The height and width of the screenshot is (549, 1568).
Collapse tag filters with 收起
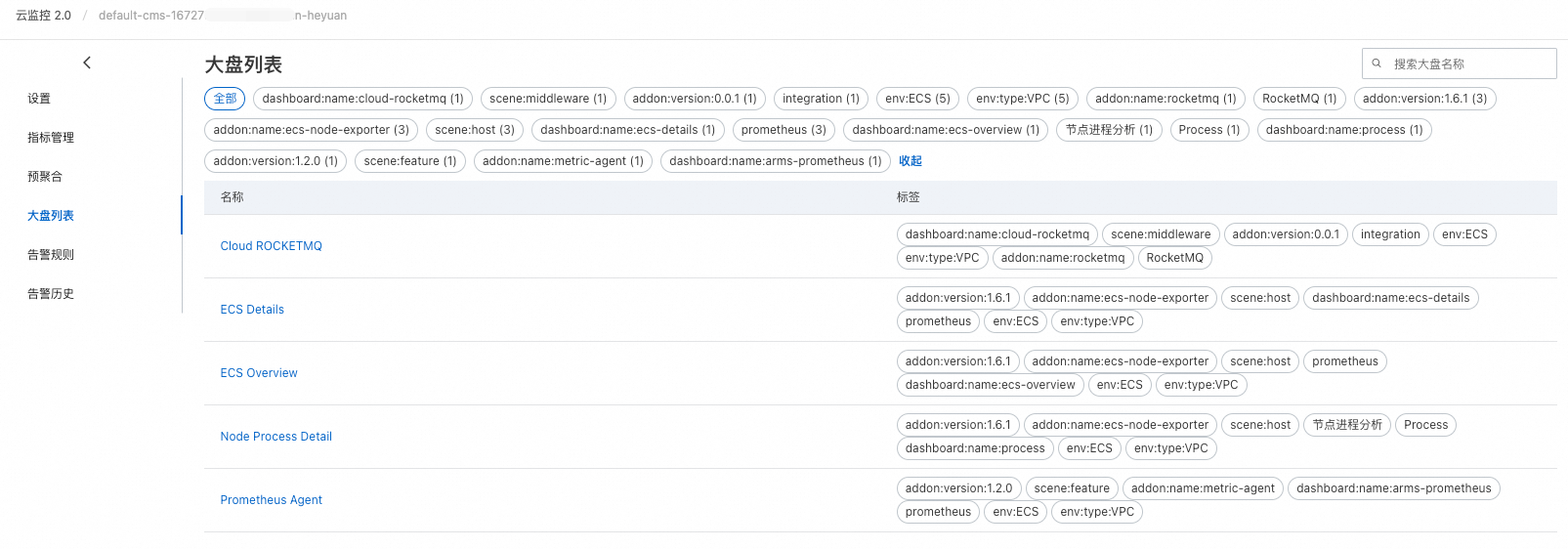pyautogui.click(x=911, y=161)
